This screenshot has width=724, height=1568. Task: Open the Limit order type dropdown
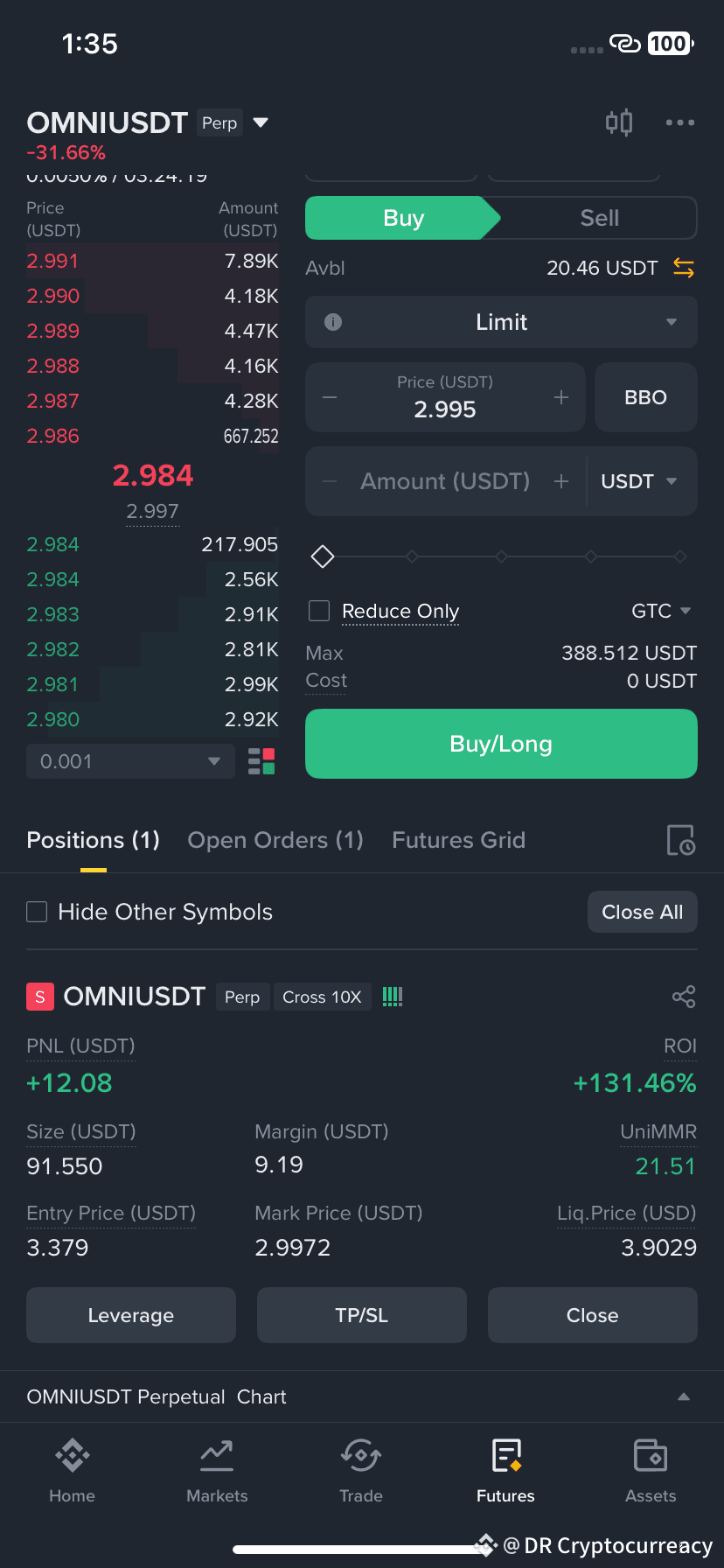(x=501, y=322)
